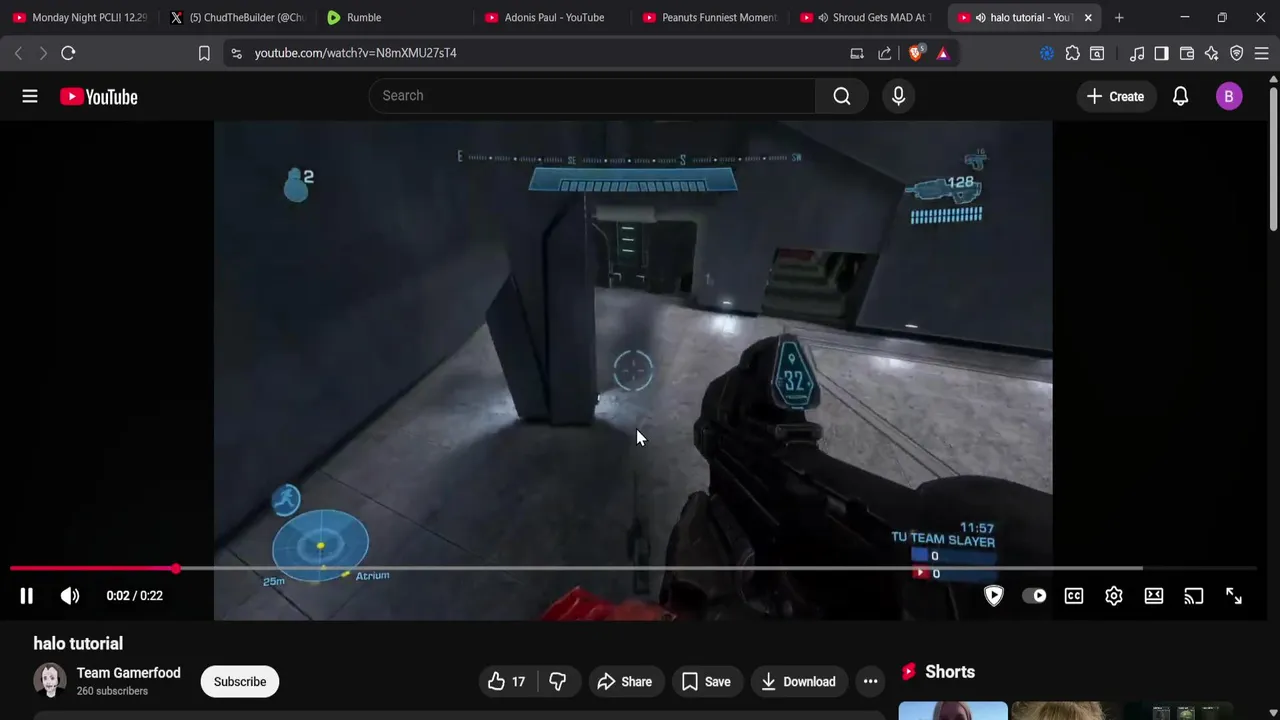
Task: Switch to Shroud Gets MAD tab
Action: [x=868, y=17]
